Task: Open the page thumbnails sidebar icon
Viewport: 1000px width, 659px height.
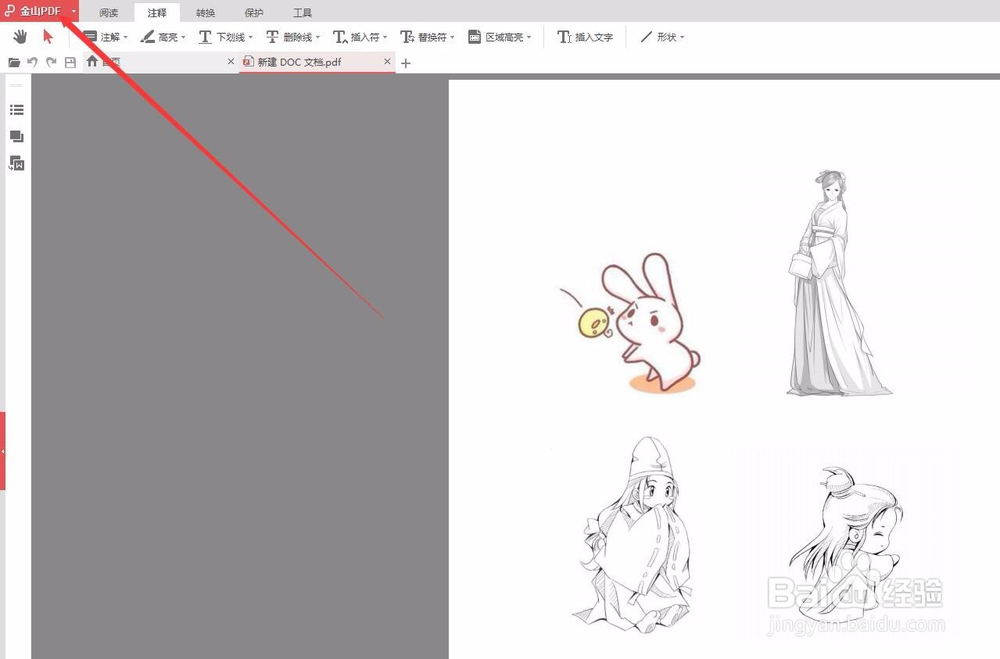Action: [17, 164]
